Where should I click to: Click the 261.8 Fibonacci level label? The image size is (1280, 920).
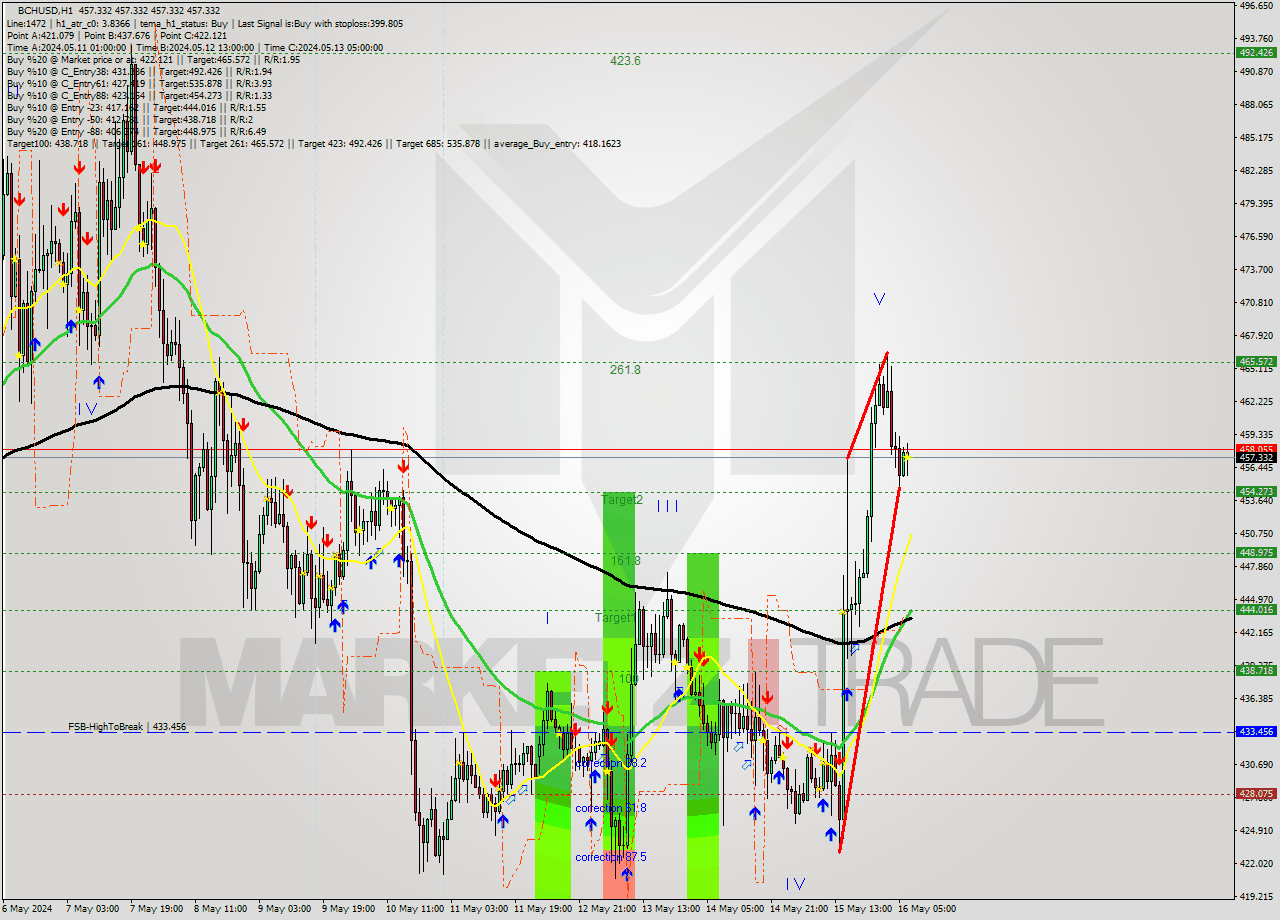(625, 370)
